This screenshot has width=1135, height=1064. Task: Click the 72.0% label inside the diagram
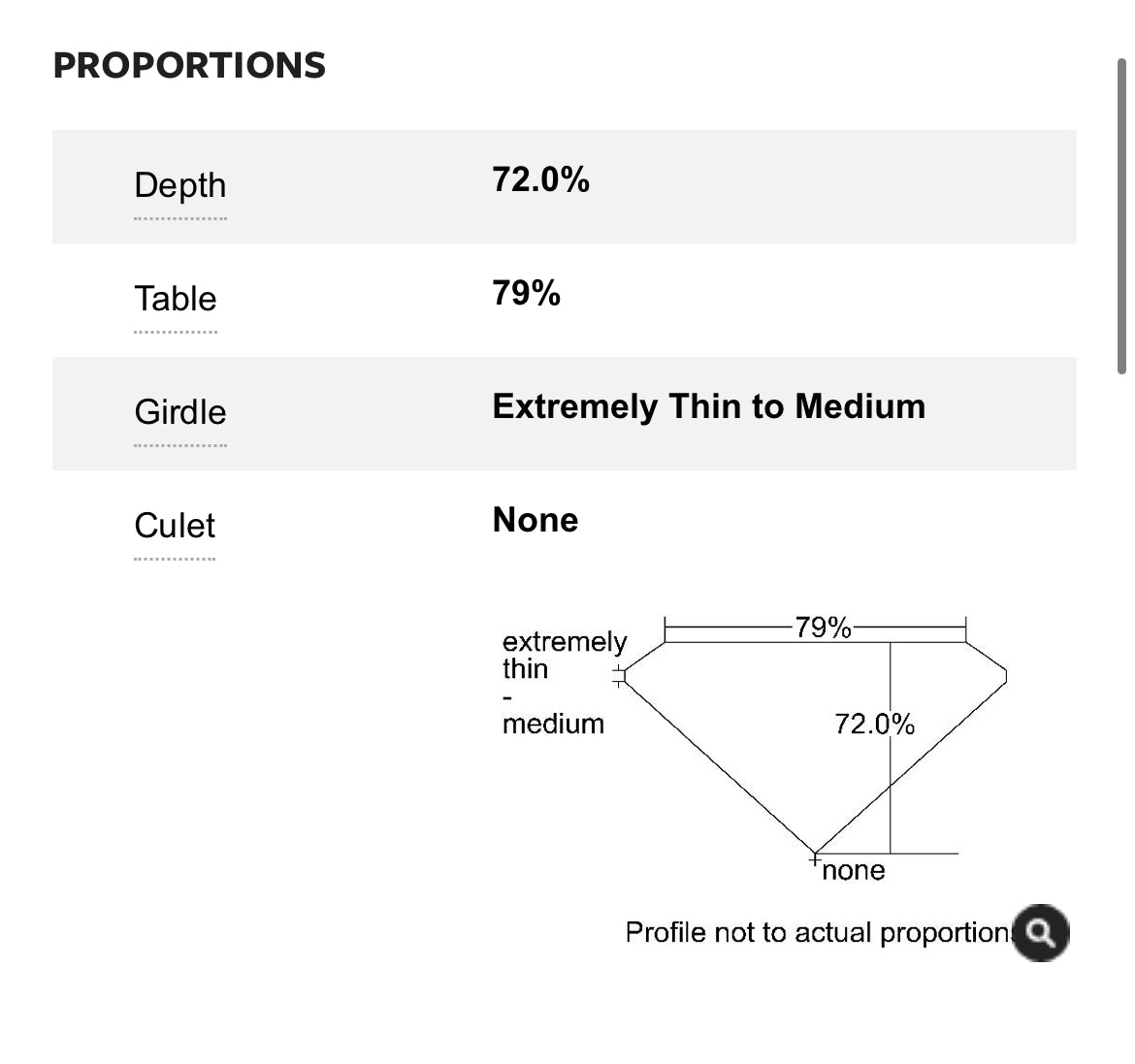tap(874, 724)
